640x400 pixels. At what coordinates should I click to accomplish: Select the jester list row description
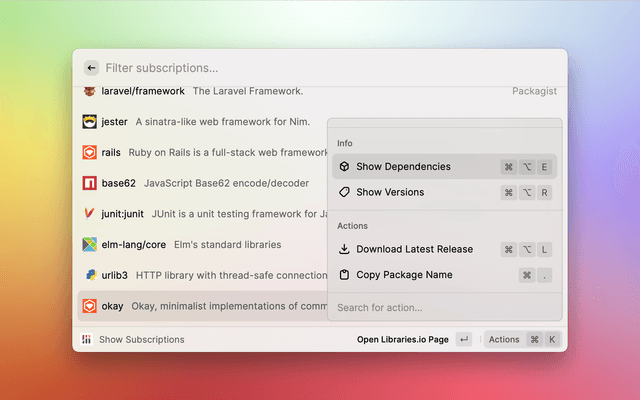click(x=222, y=122)
